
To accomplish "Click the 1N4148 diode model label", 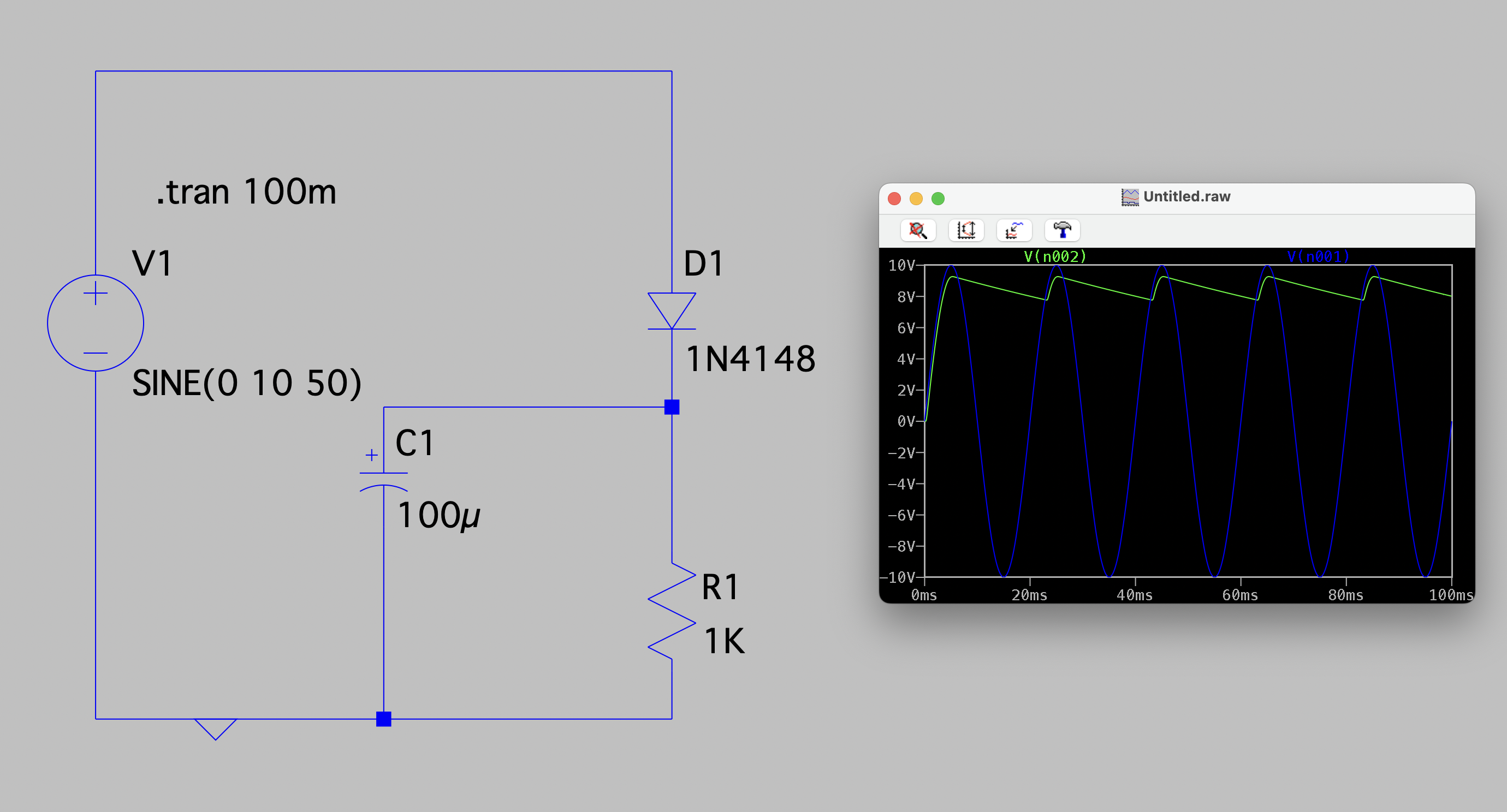I will coord(750,359).
